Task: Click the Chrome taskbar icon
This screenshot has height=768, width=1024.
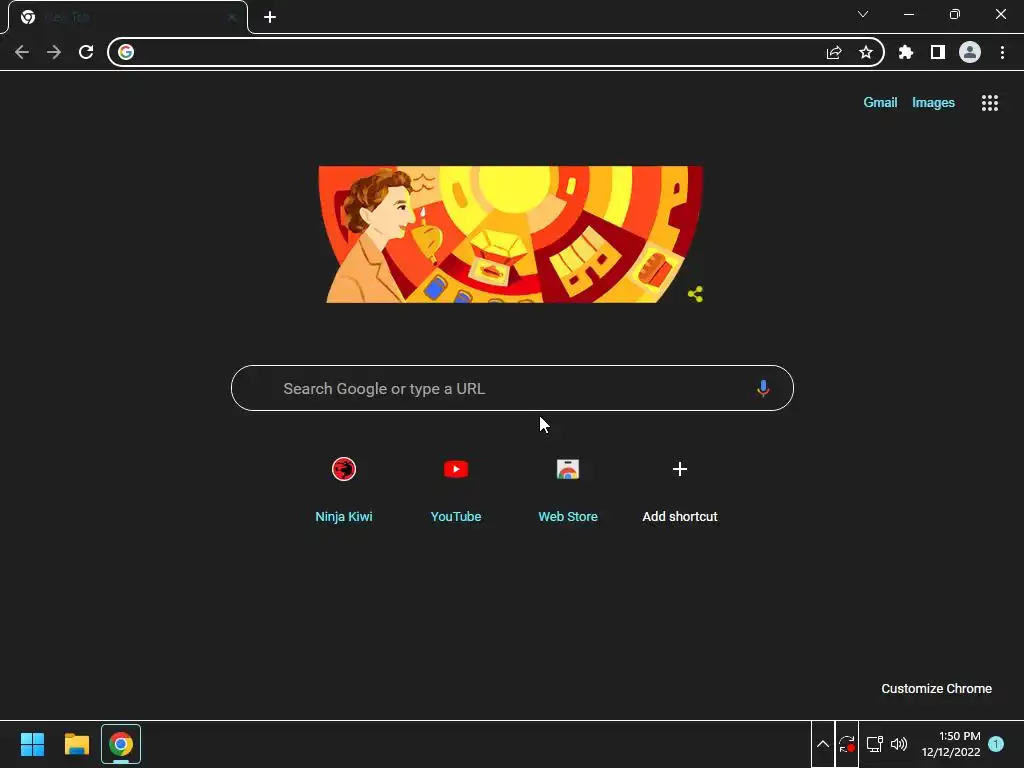Action: tap(121, 744)
